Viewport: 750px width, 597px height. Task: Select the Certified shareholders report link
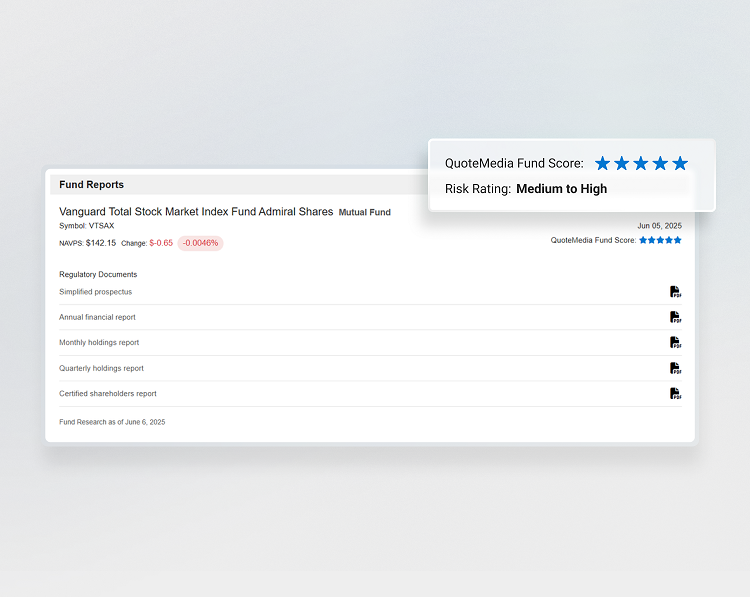point(108,394)
